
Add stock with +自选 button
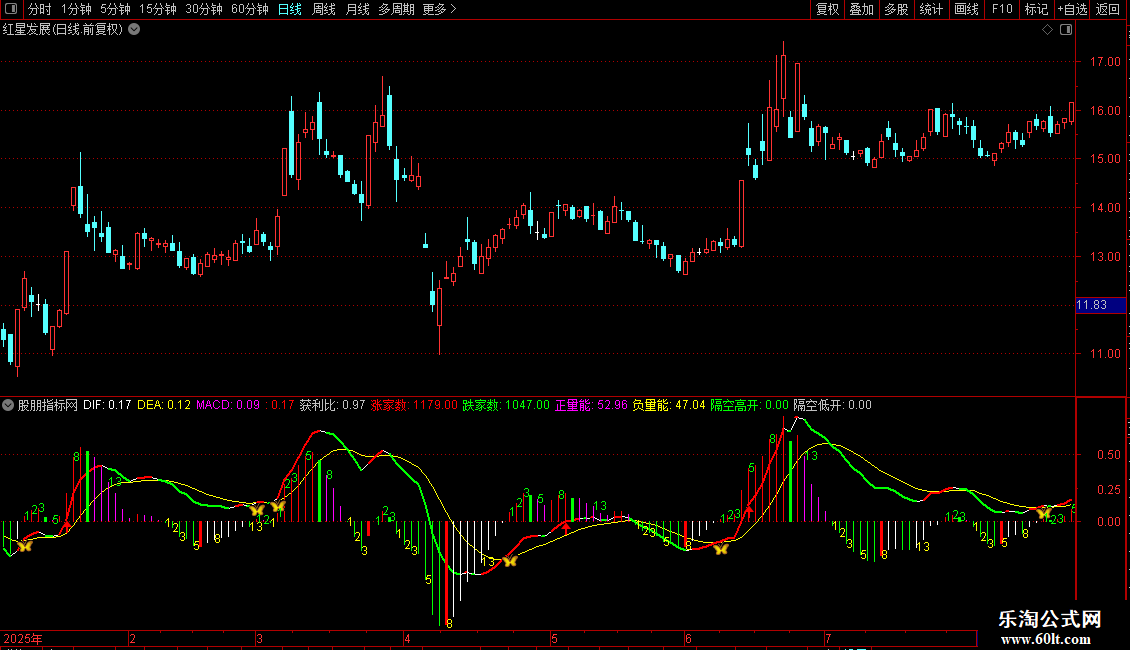1072,9
